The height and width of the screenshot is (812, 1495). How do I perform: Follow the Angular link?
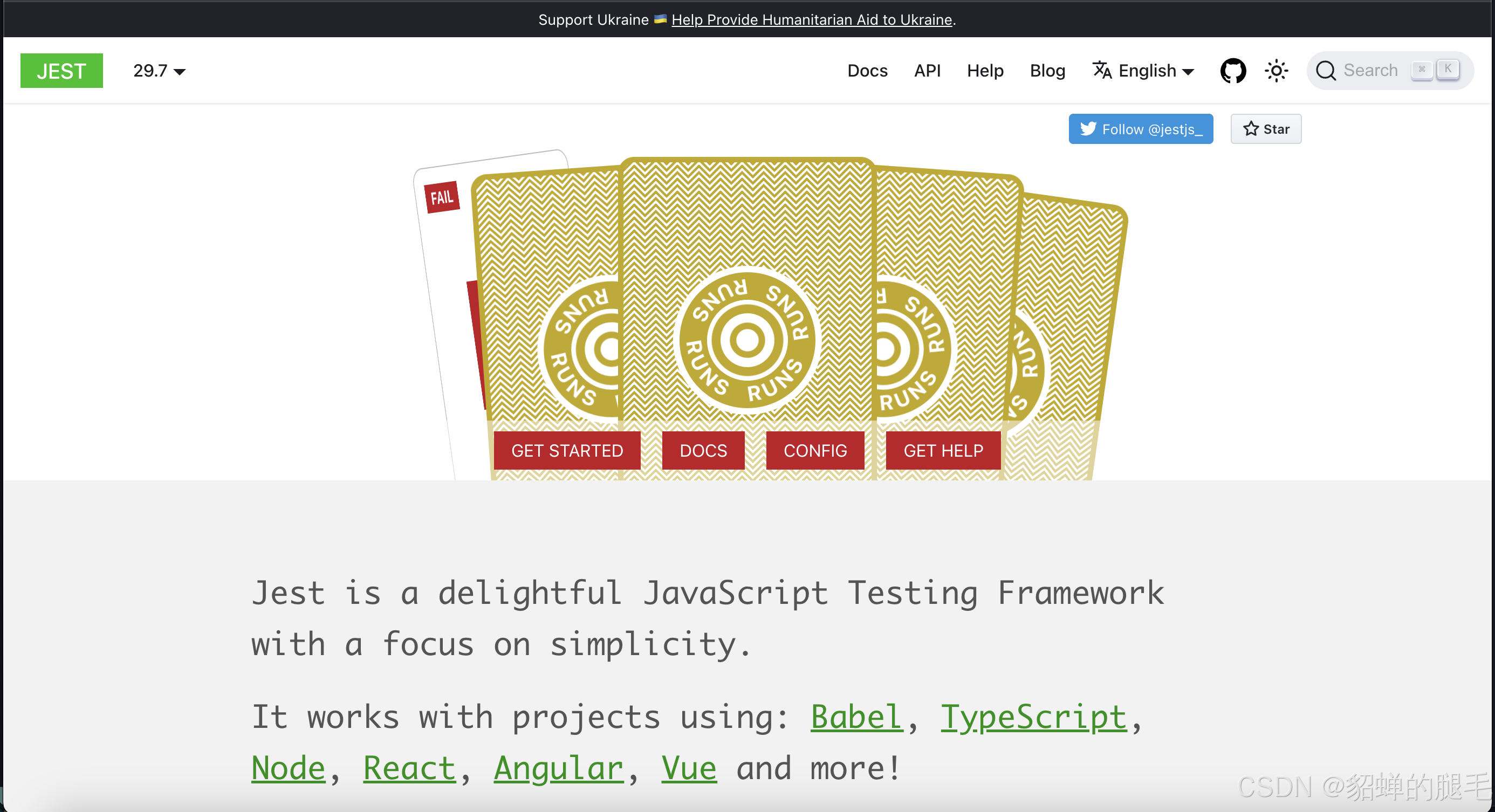(x=558, y=769)
